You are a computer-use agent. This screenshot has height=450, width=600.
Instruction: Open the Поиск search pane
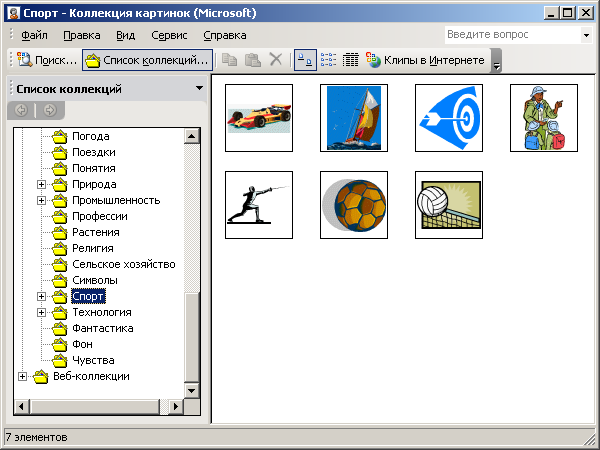click(47, 60)
